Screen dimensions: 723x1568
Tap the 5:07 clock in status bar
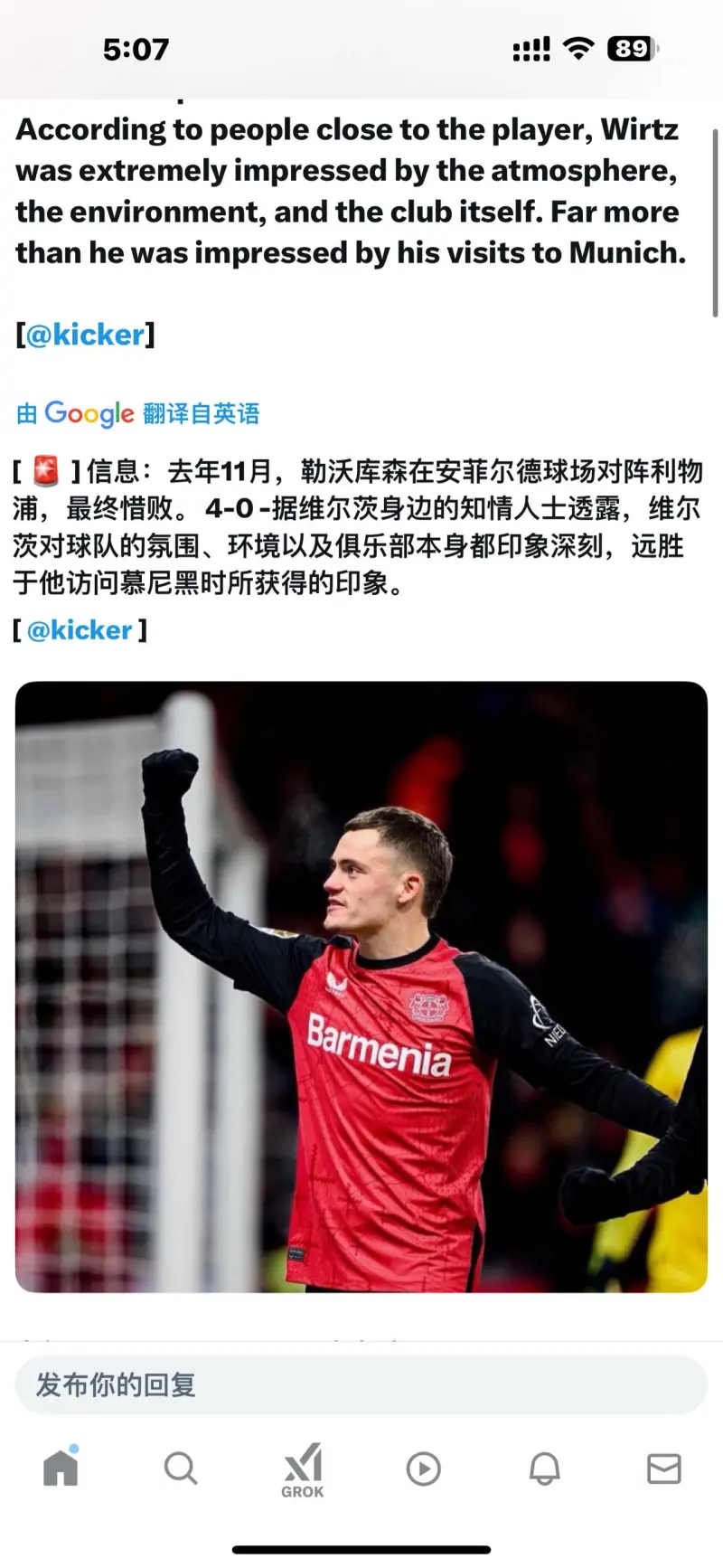coord(136,49)
